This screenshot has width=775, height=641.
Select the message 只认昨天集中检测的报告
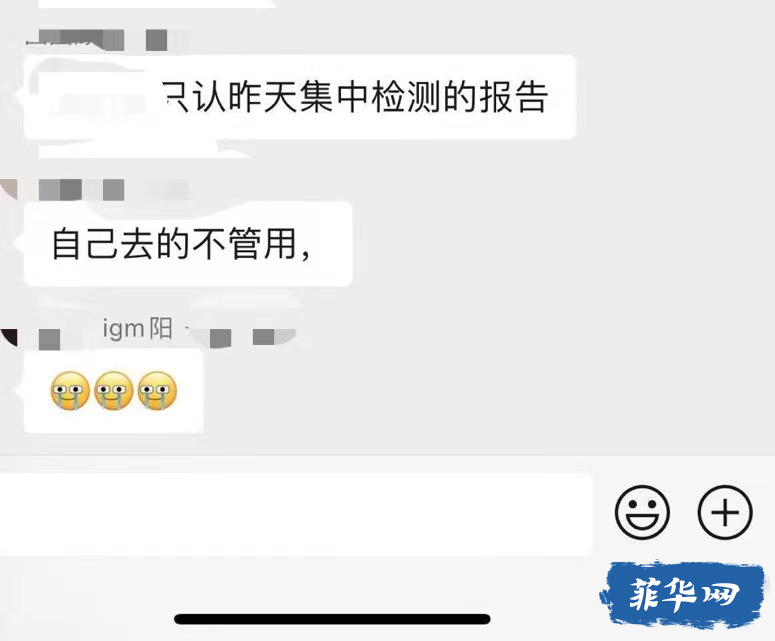pos(300,96)
